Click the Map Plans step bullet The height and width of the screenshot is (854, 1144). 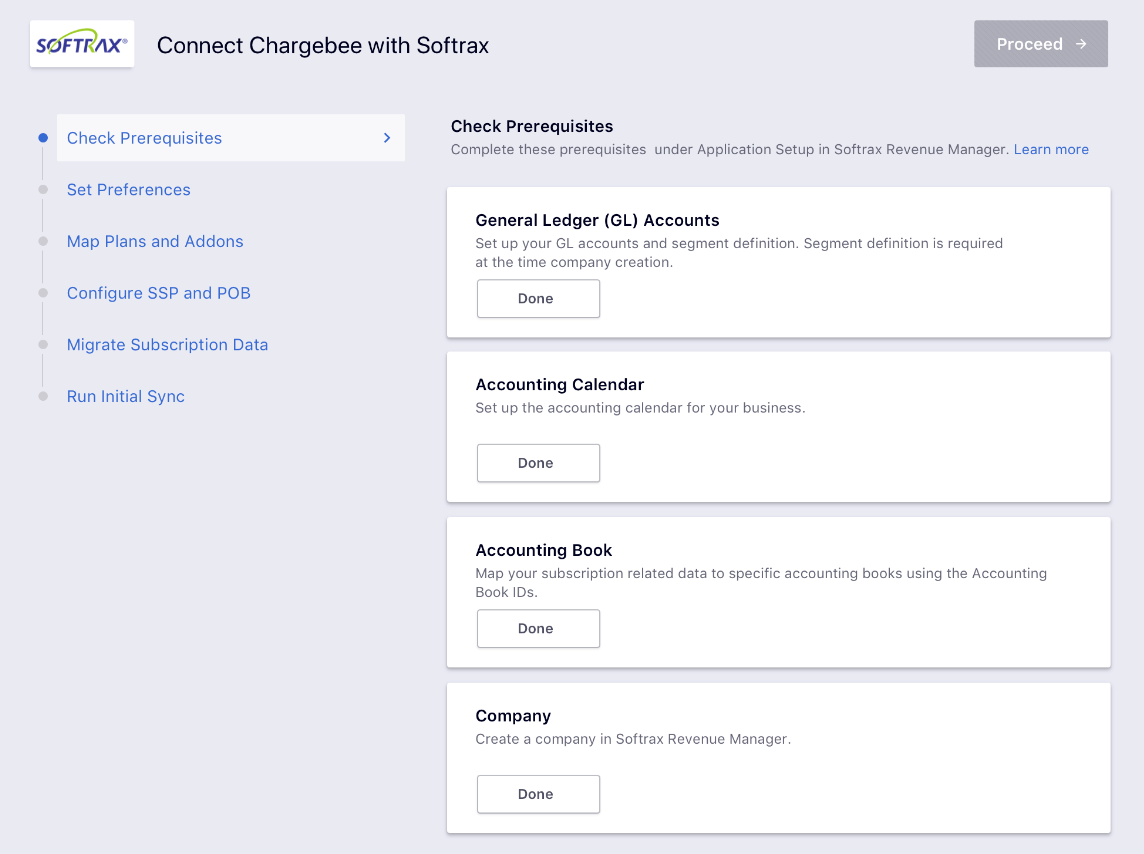(43, 241)
